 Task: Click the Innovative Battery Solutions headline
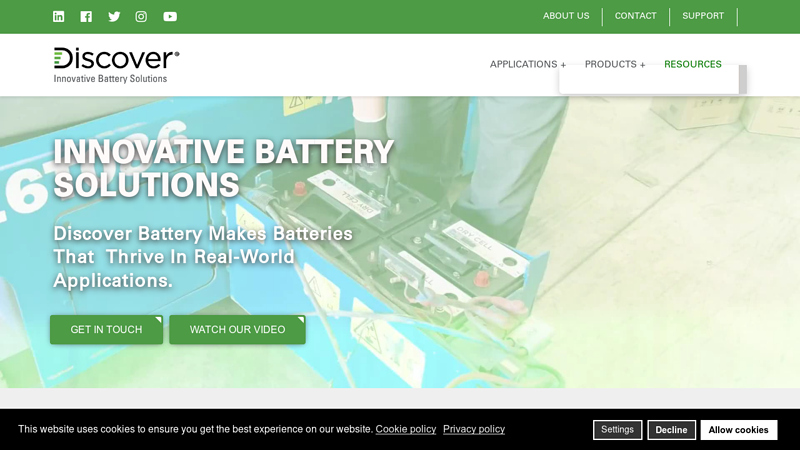click(x=223, y=168)
